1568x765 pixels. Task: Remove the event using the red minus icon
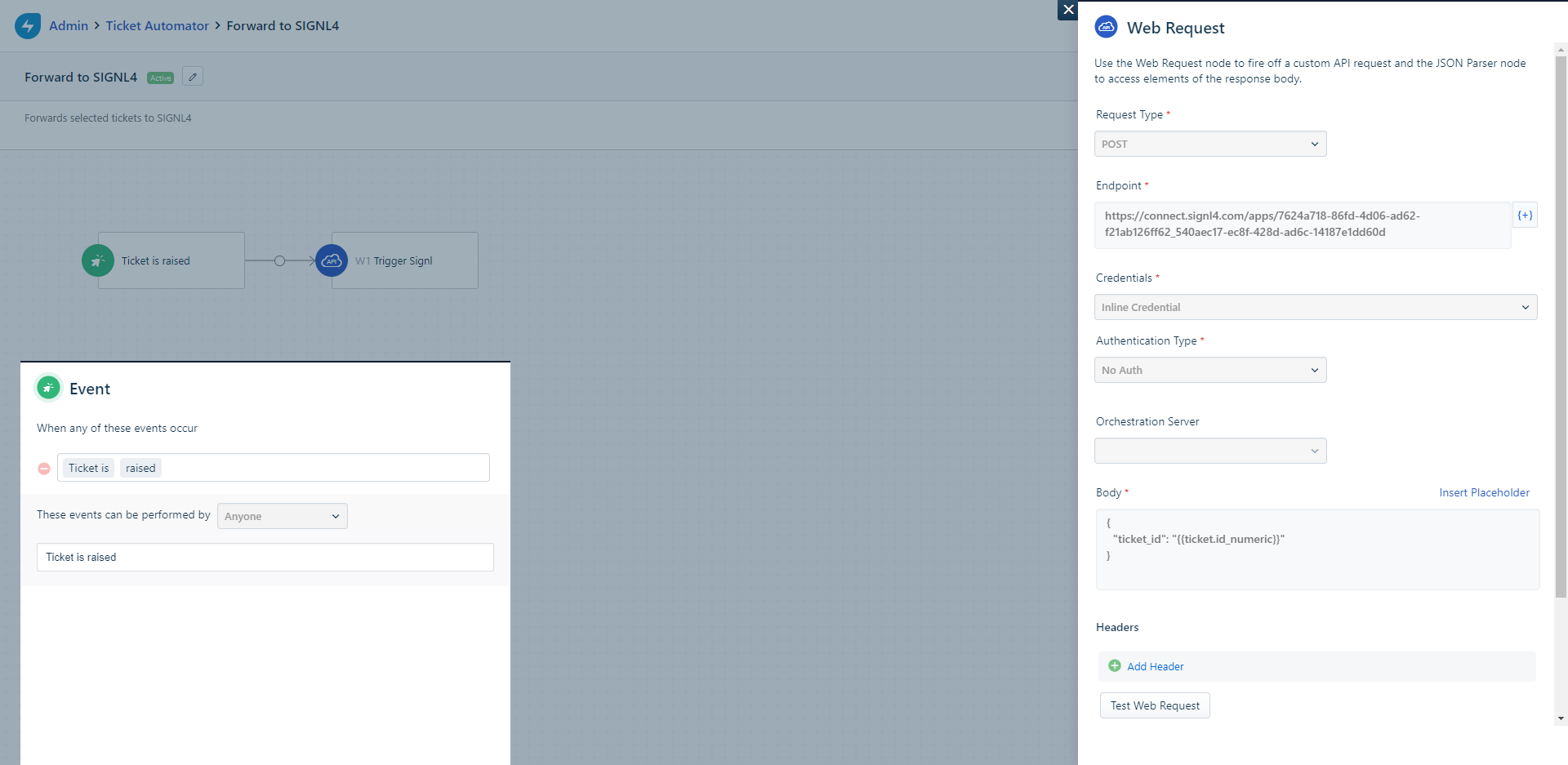pyautogui.click(x=44, y=469)
